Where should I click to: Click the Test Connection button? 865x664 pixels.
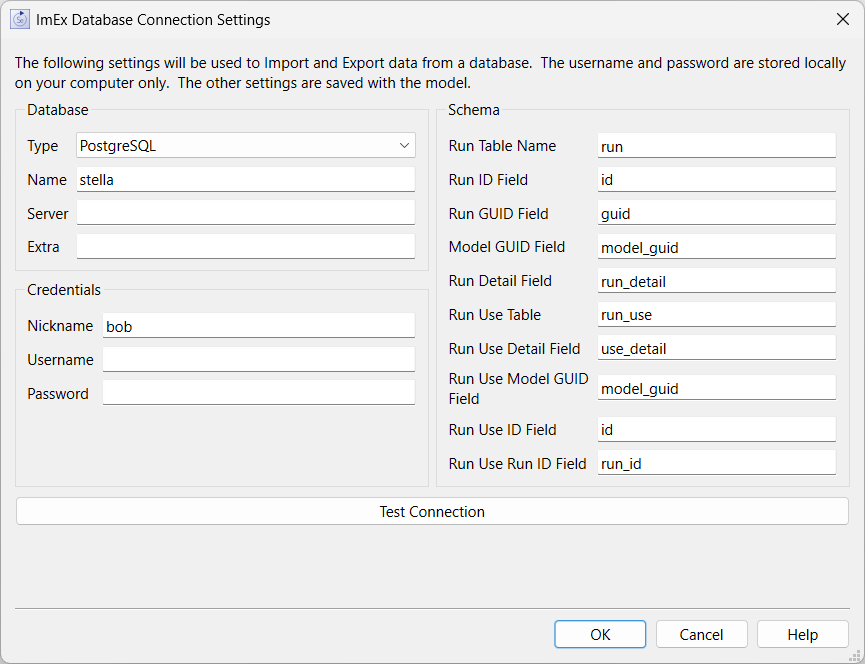pos(432,511)
